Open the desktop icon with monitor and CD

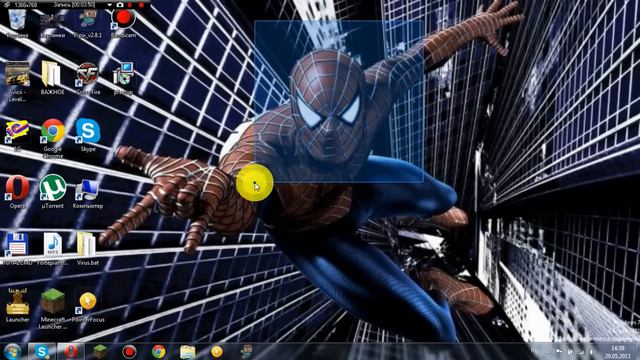[x=123, y=78]
